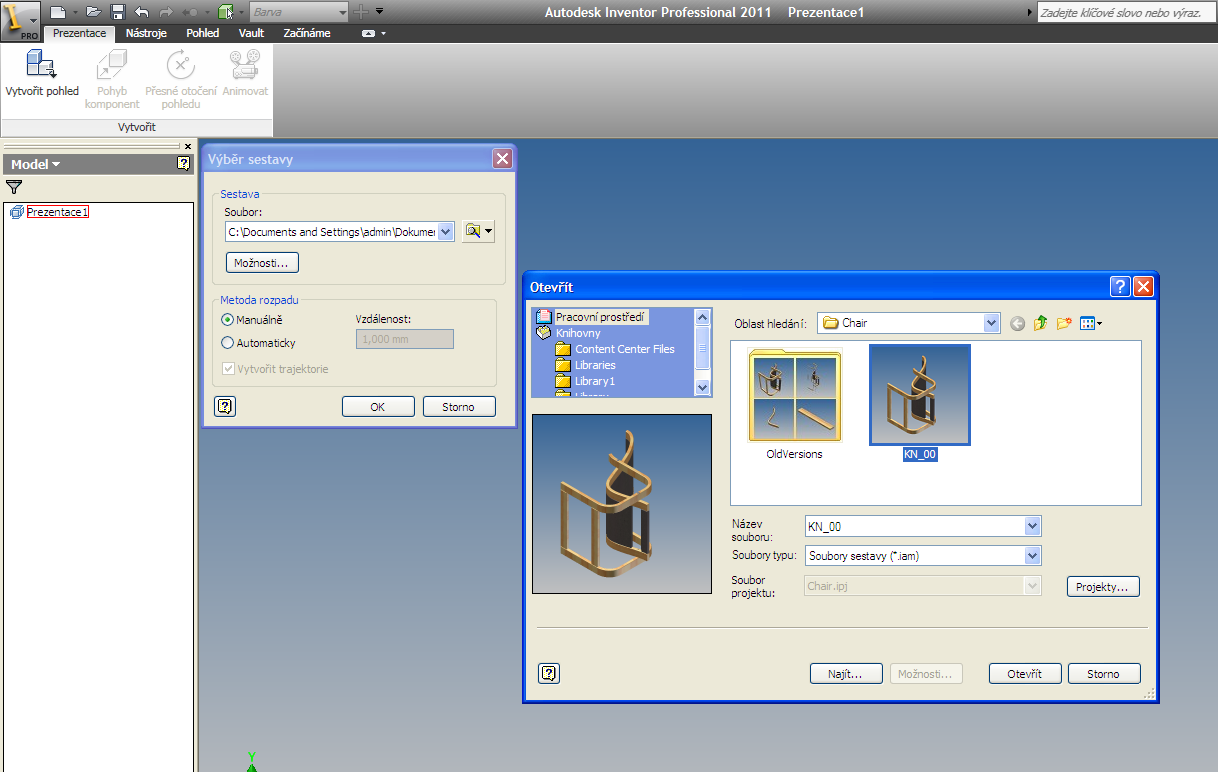Image resolution: width=1218 pixels, height=772 pixels.
Task: Click Storno in the Otevřít dialog
Action: click(1104, 674)
